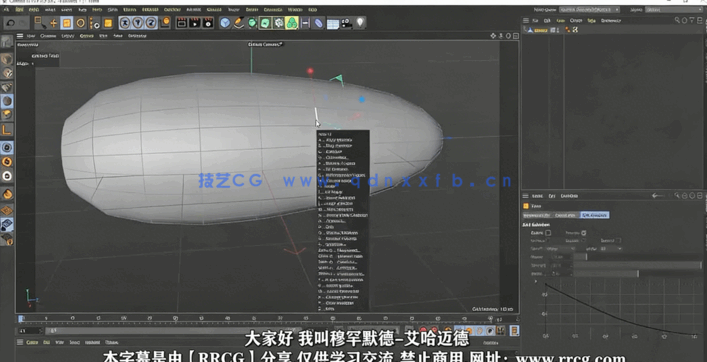
Task: Click the Floor environment grid icon
Action: (333, 23)
